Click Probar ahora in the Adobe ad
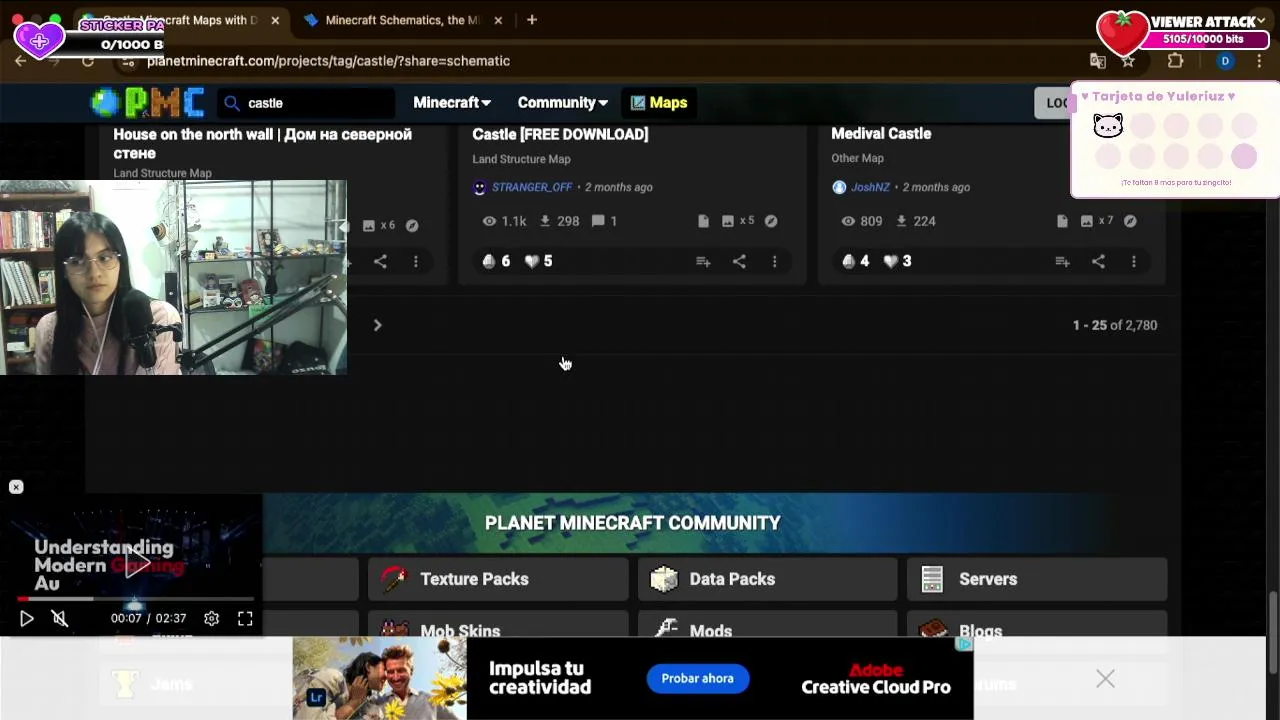 point(697,679)
